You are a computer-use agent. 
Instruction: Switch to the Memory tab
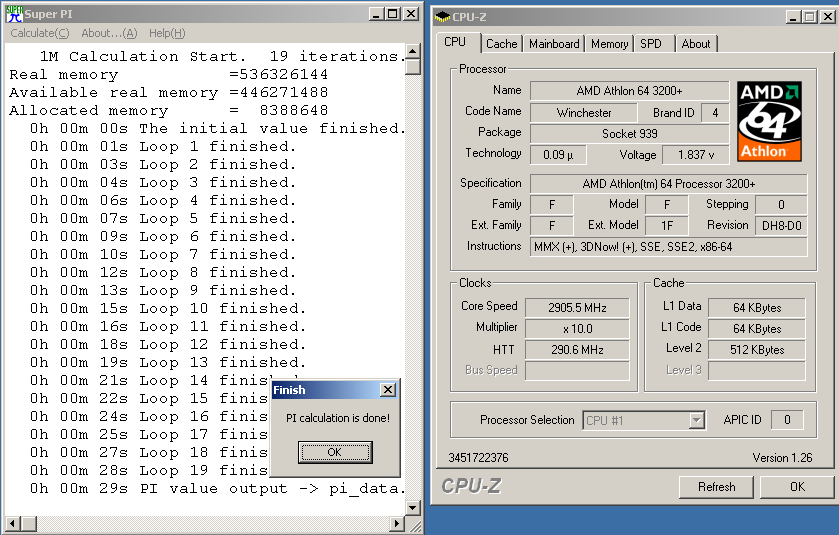click(609, 44)
